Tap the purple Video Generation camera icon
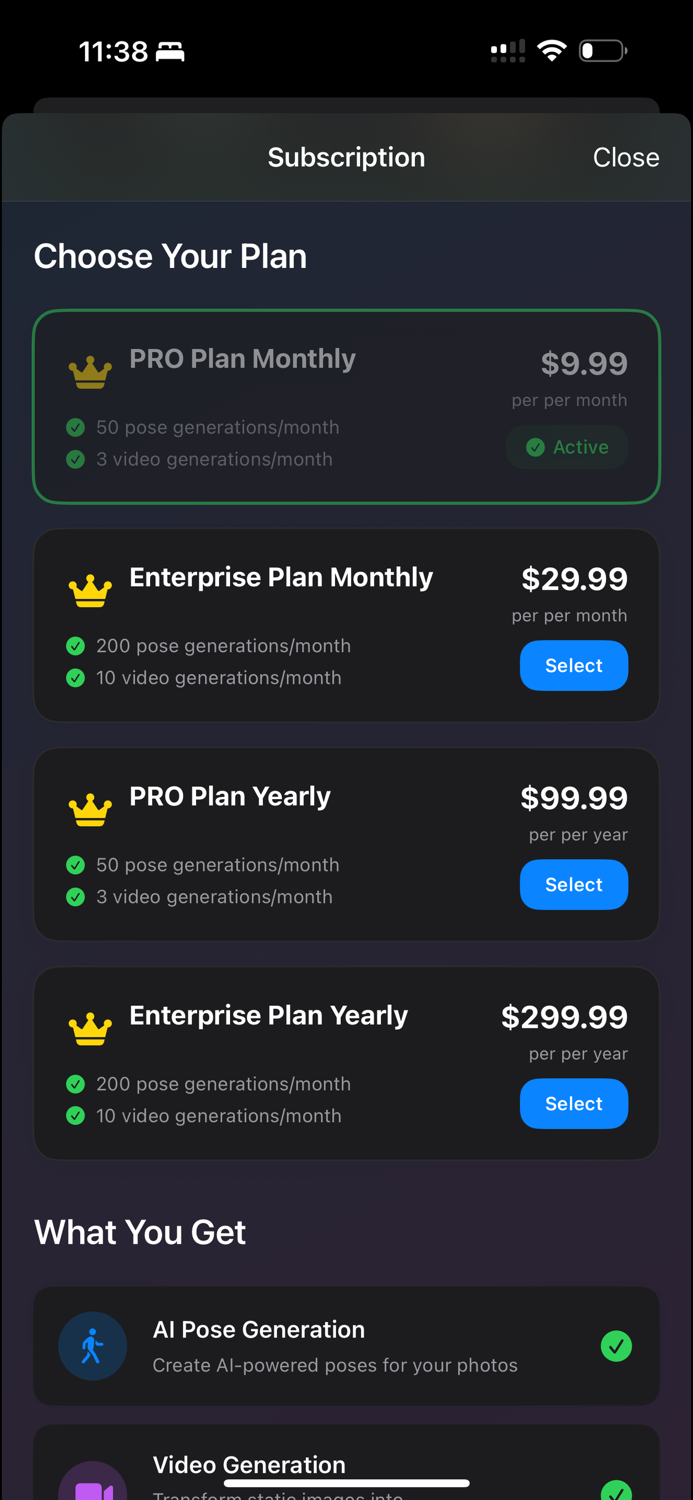Viewport: 693px width, 1500px height. 92,1488
